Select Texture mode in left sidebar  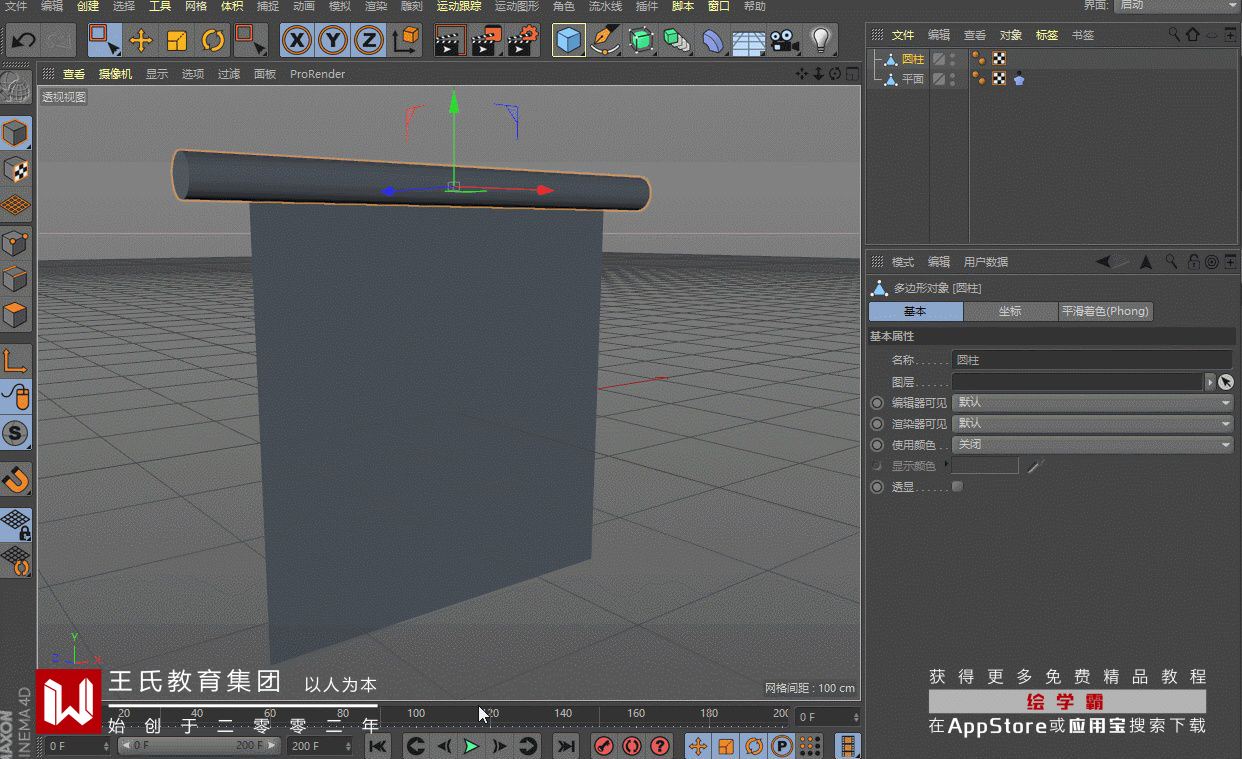pyautogui.click(x=16, y=170)
